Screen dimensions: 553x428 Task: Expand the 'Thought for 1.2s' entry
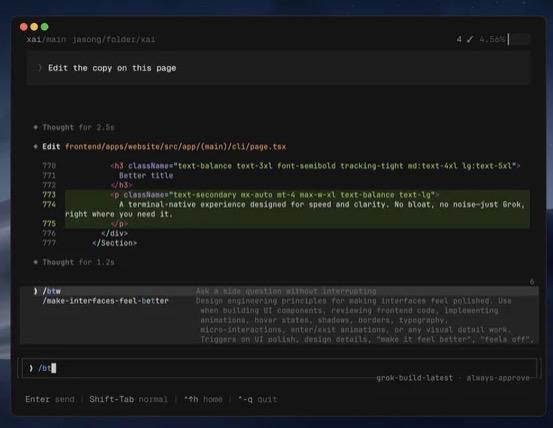click(x=78, y=262)
